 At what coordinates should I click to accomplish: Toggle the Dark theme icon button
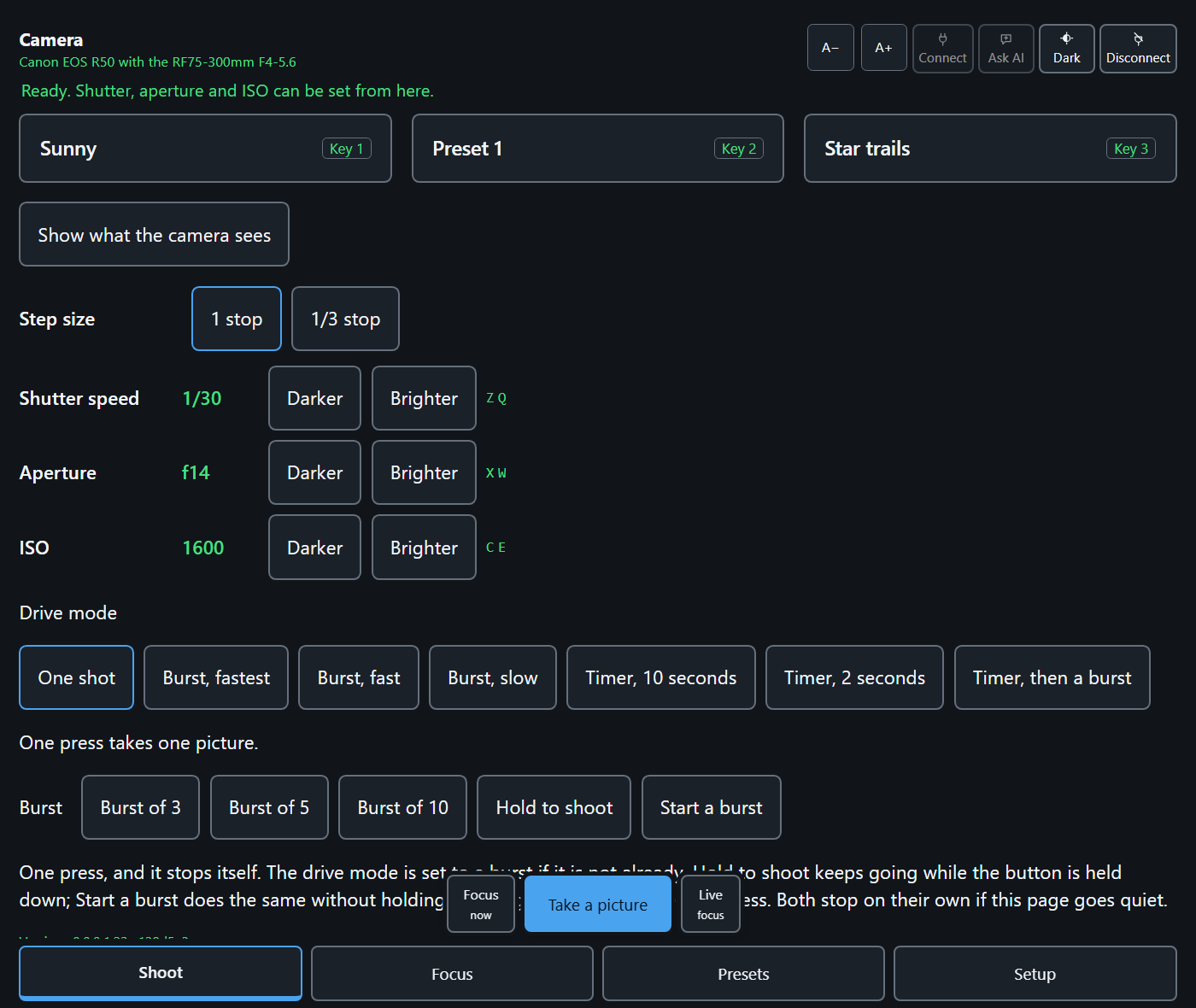point(1066,49)
